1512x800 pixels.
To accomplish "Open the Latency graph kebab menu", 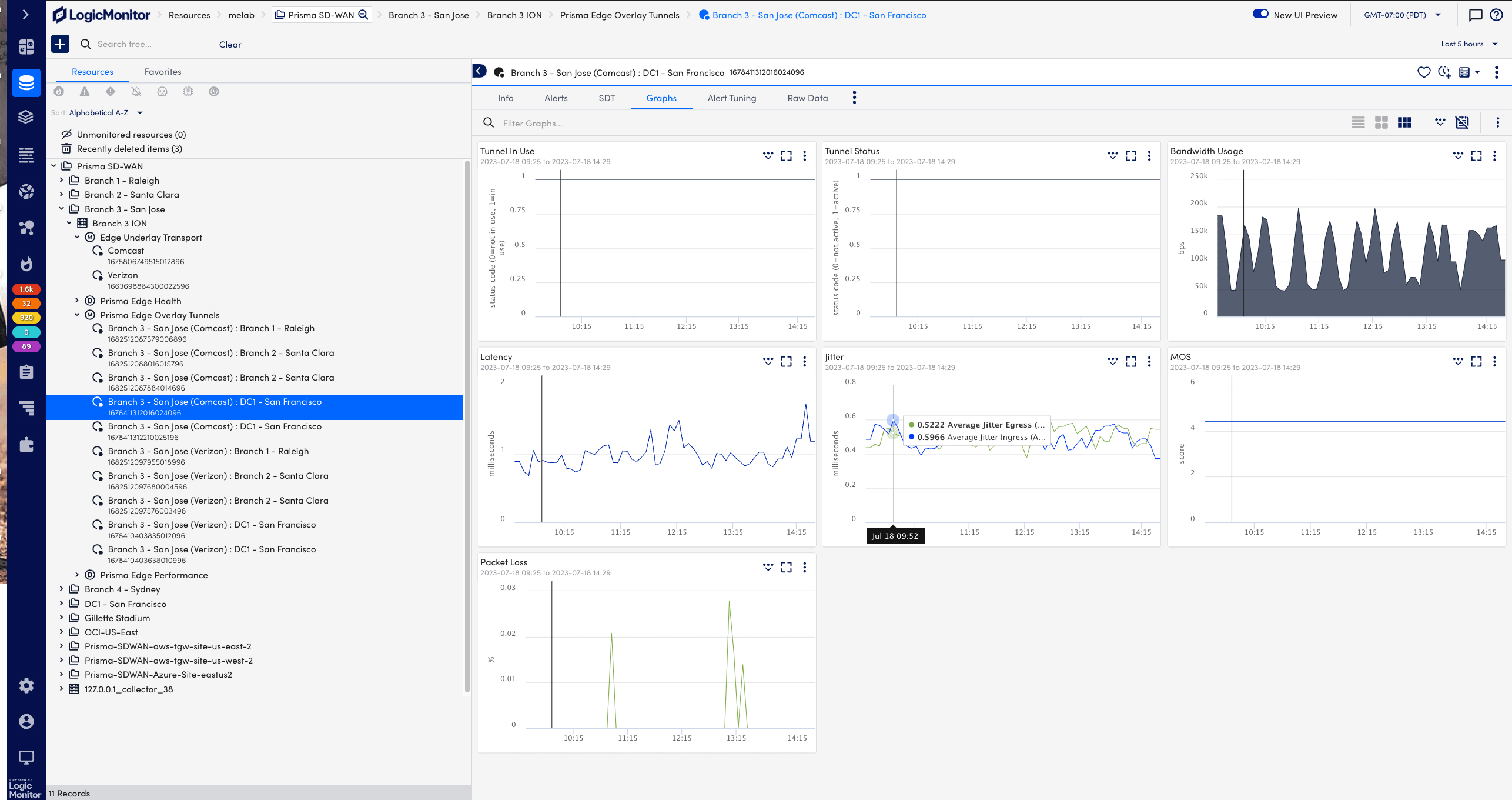I will pyautogui.click(x=805, y=362).
